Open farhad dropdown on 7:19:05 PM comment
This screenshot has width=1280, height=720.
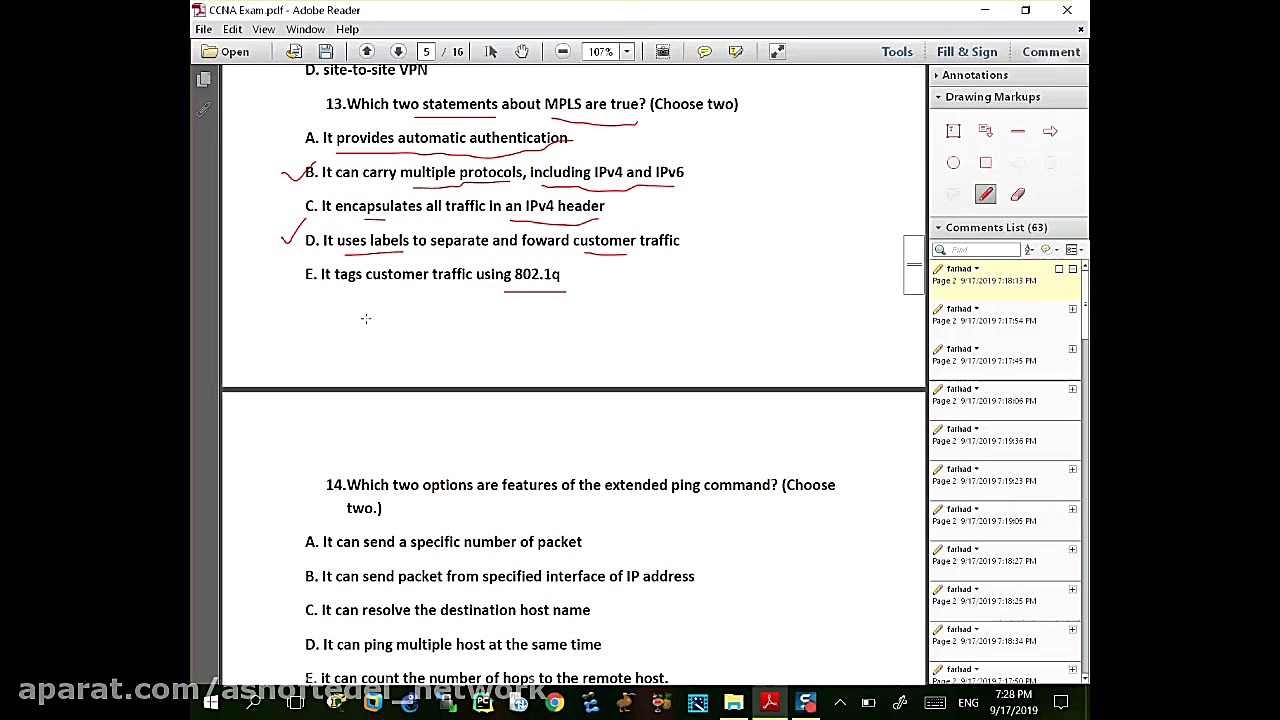[976, 509]
